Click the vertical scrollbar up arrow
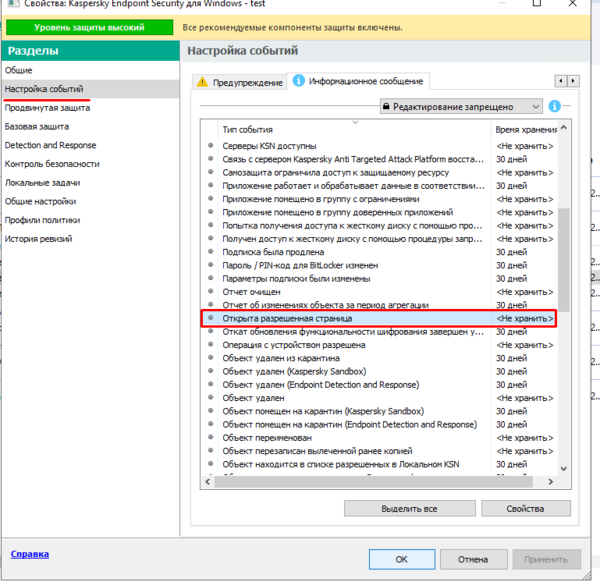The width and height of the screenshot is (600, 582). click(564, 128)
